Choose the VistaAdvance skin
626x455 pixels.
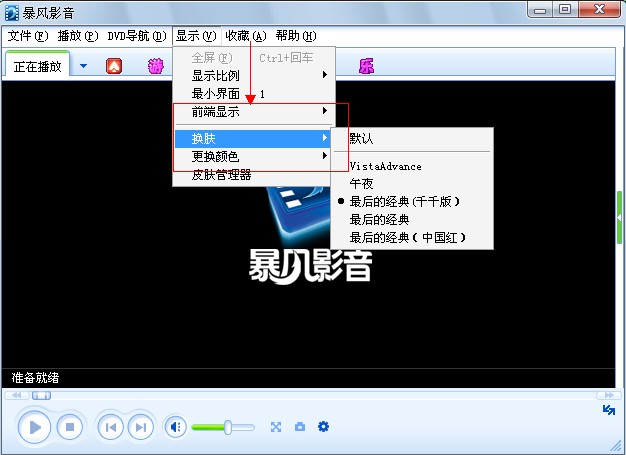pos(412,166)
